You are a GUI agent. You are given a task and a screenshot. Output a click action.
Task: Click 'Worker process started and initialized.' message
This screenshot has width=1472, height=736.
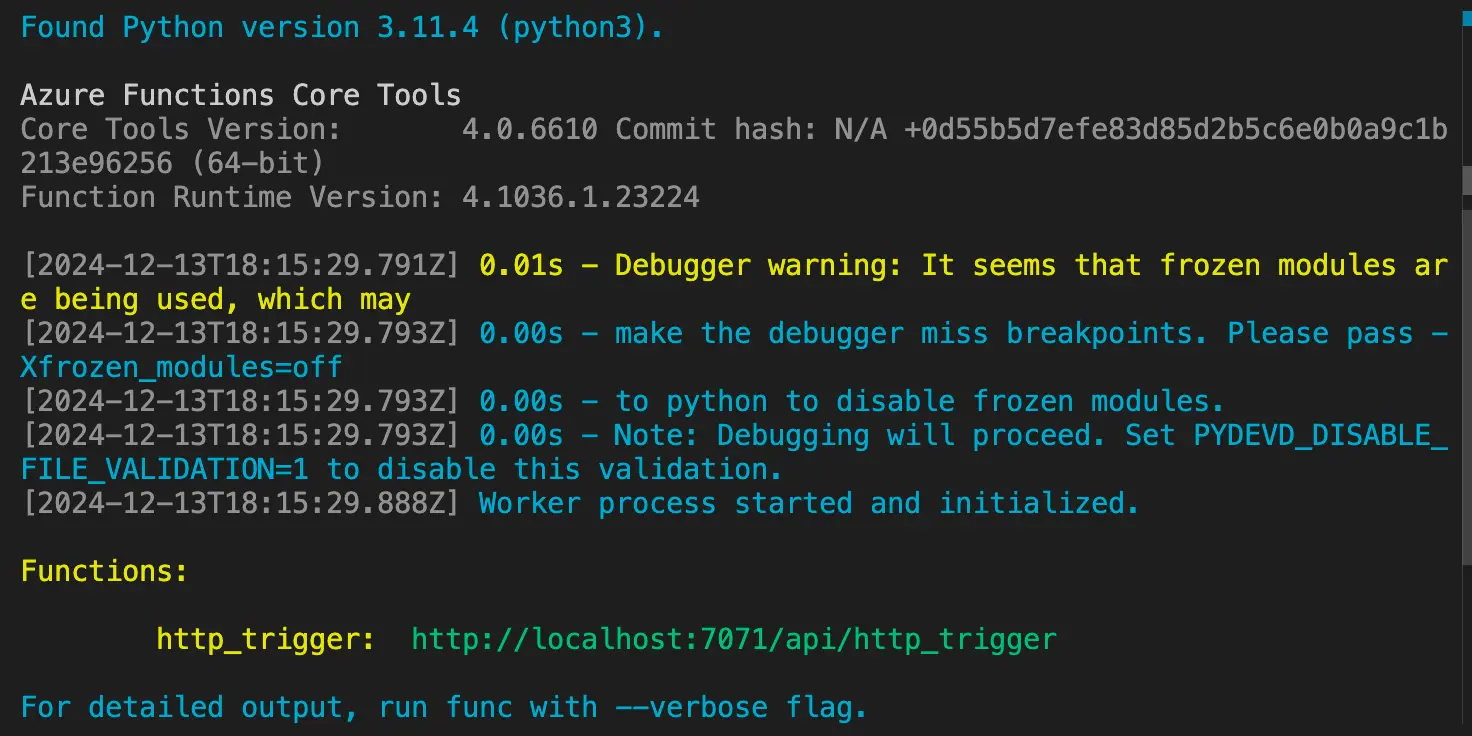(x=808, y=503)
